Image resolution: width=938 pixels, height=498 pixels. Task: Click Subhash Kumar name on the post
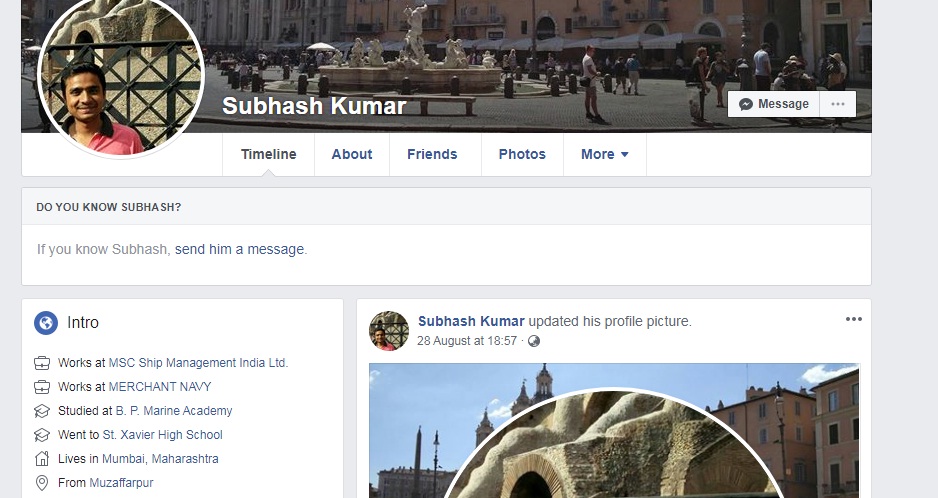point(471,321)
